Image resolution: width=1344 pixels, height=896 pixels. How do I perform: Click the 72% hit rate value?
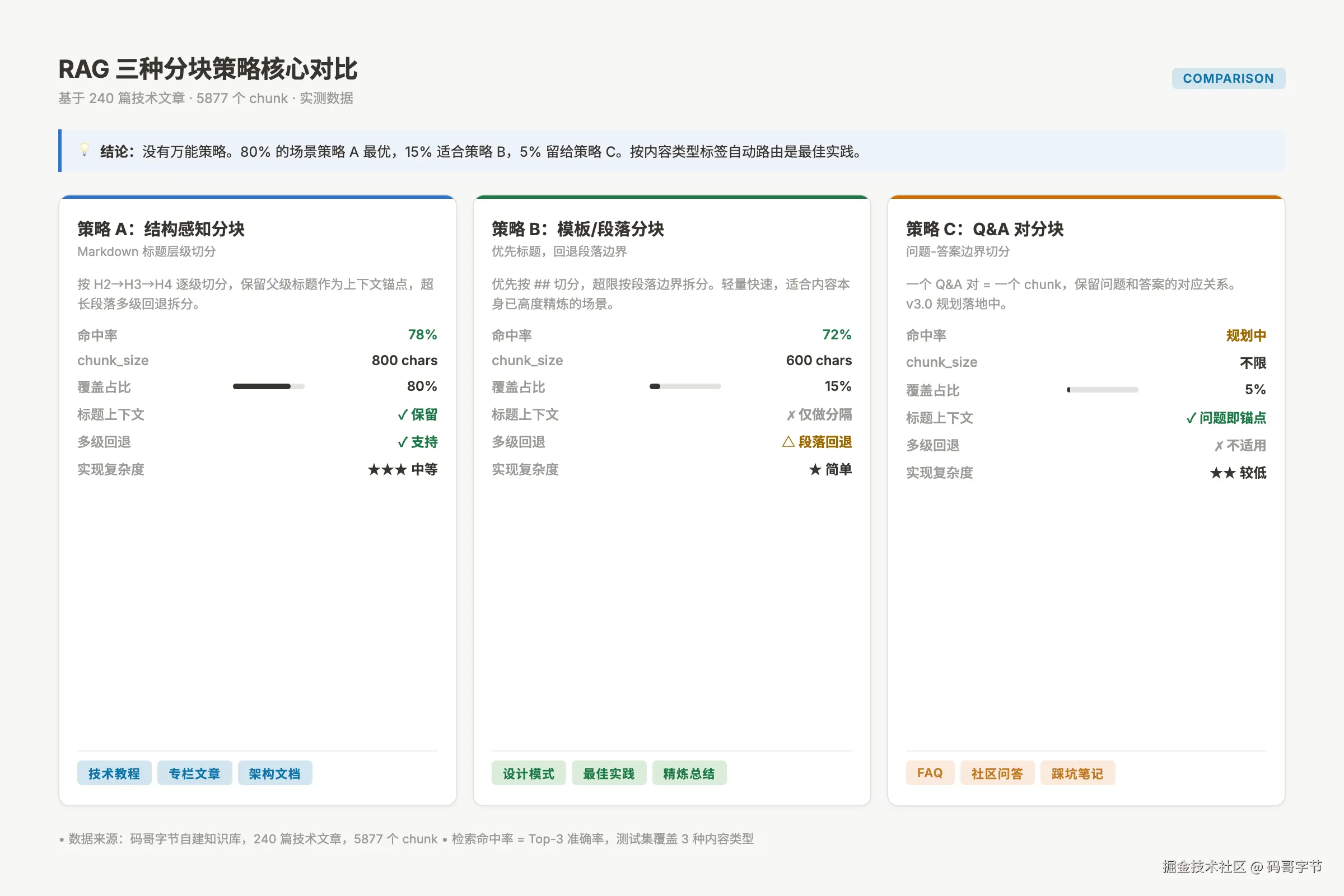(x=837, y=334)
